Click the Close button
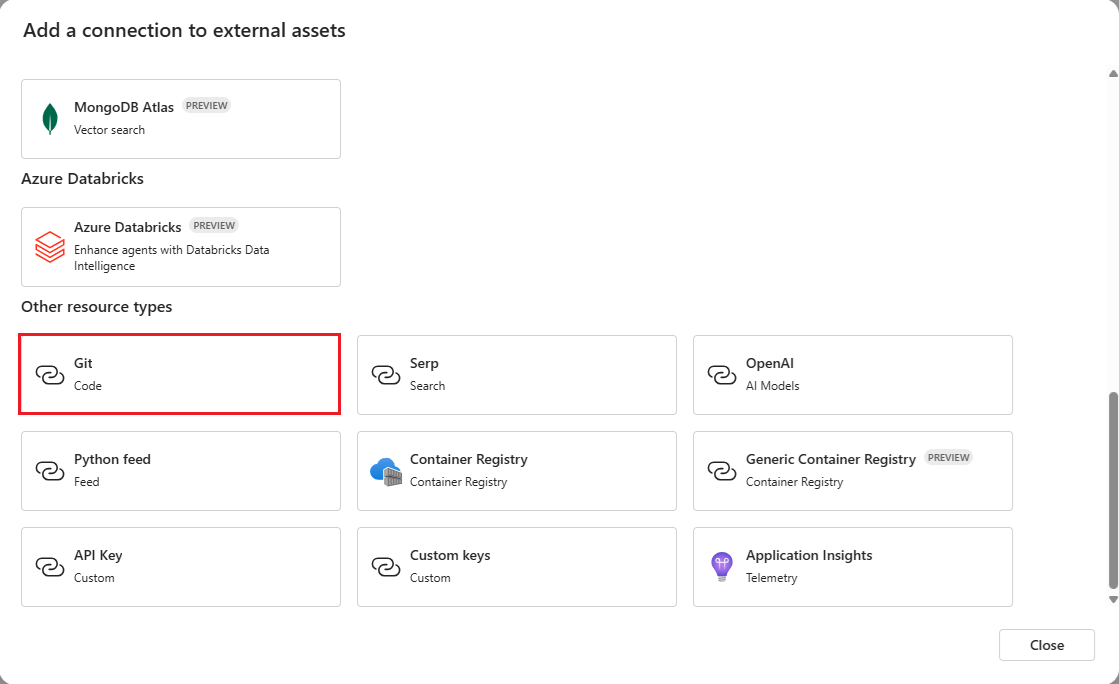Image resolution: width=1119 pixels, height=684 pixels. coord(1046,644)
